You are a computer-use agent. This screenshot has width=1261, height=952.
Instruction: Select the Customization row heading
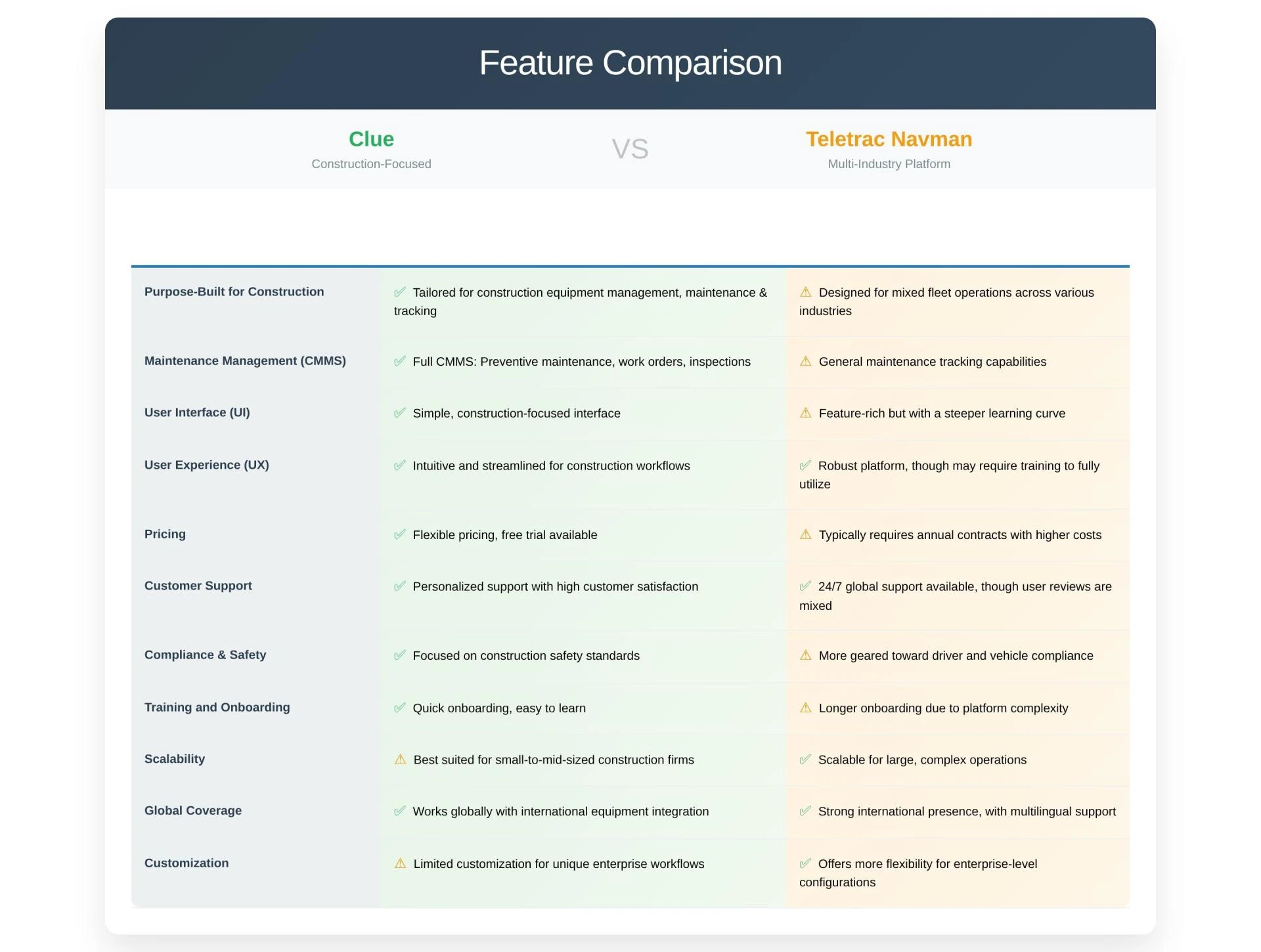[x=187, y=863]
